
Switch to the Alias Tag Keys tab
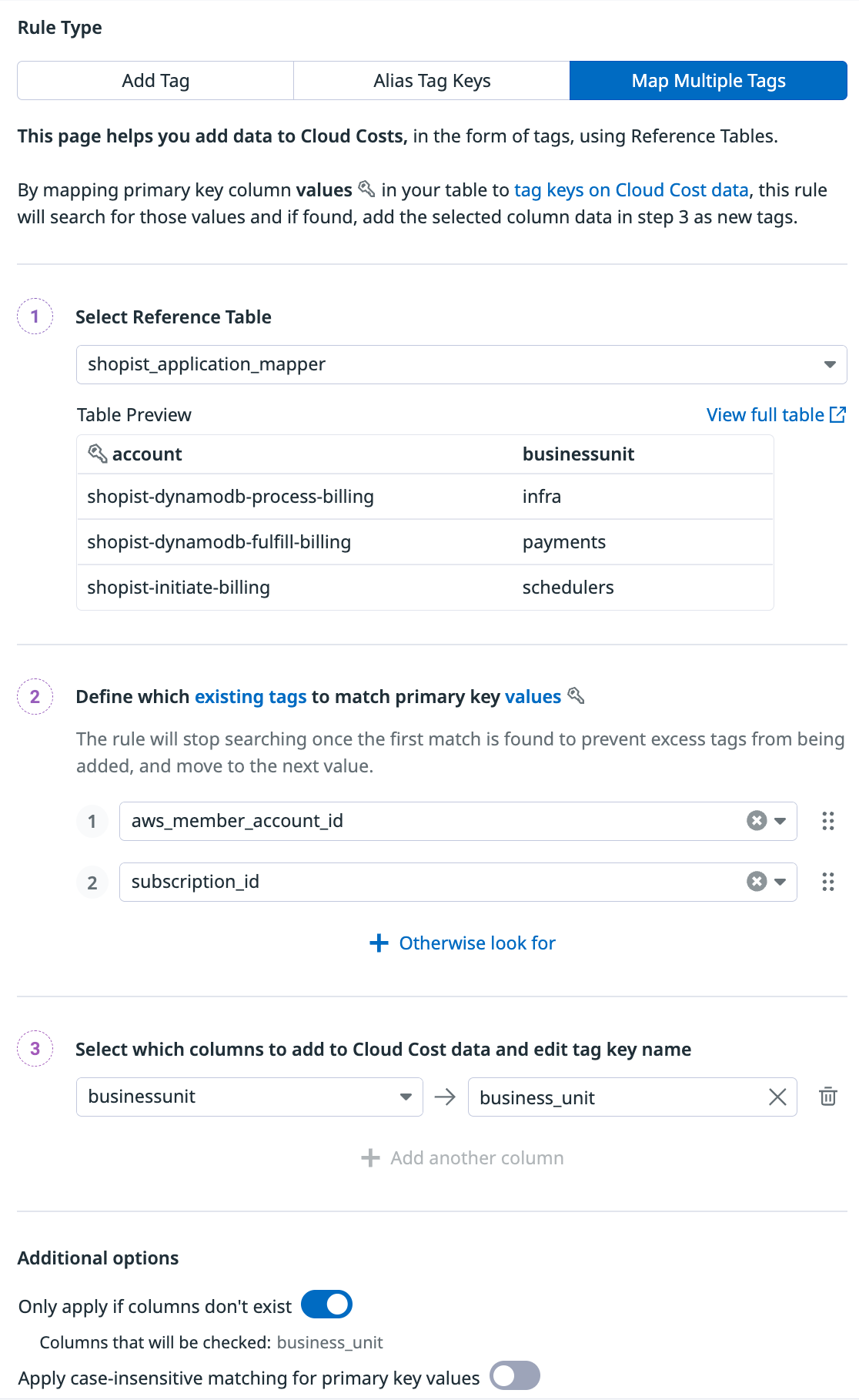coord(432,81)
